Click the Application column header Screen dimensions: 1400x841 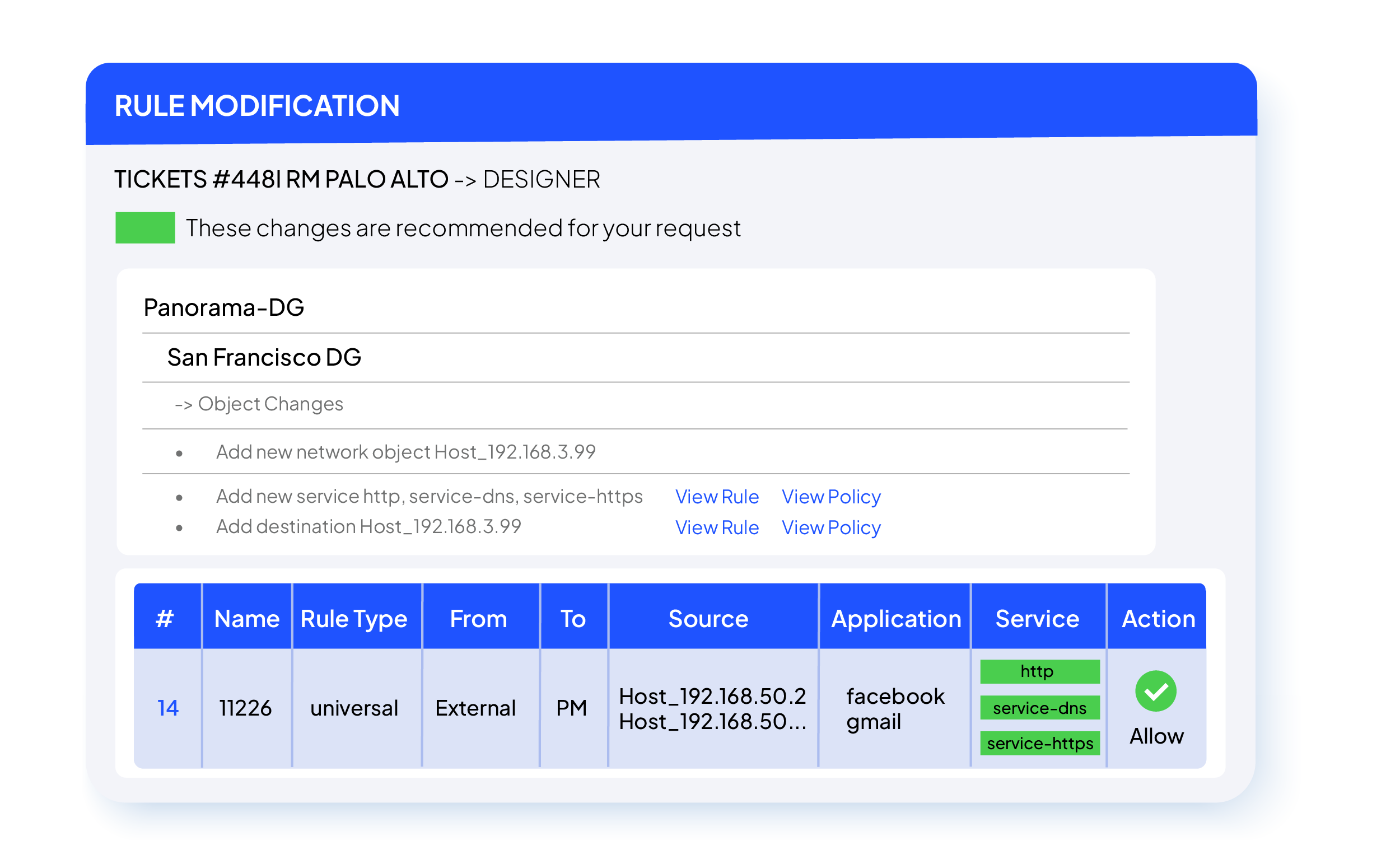pos(895,618)
